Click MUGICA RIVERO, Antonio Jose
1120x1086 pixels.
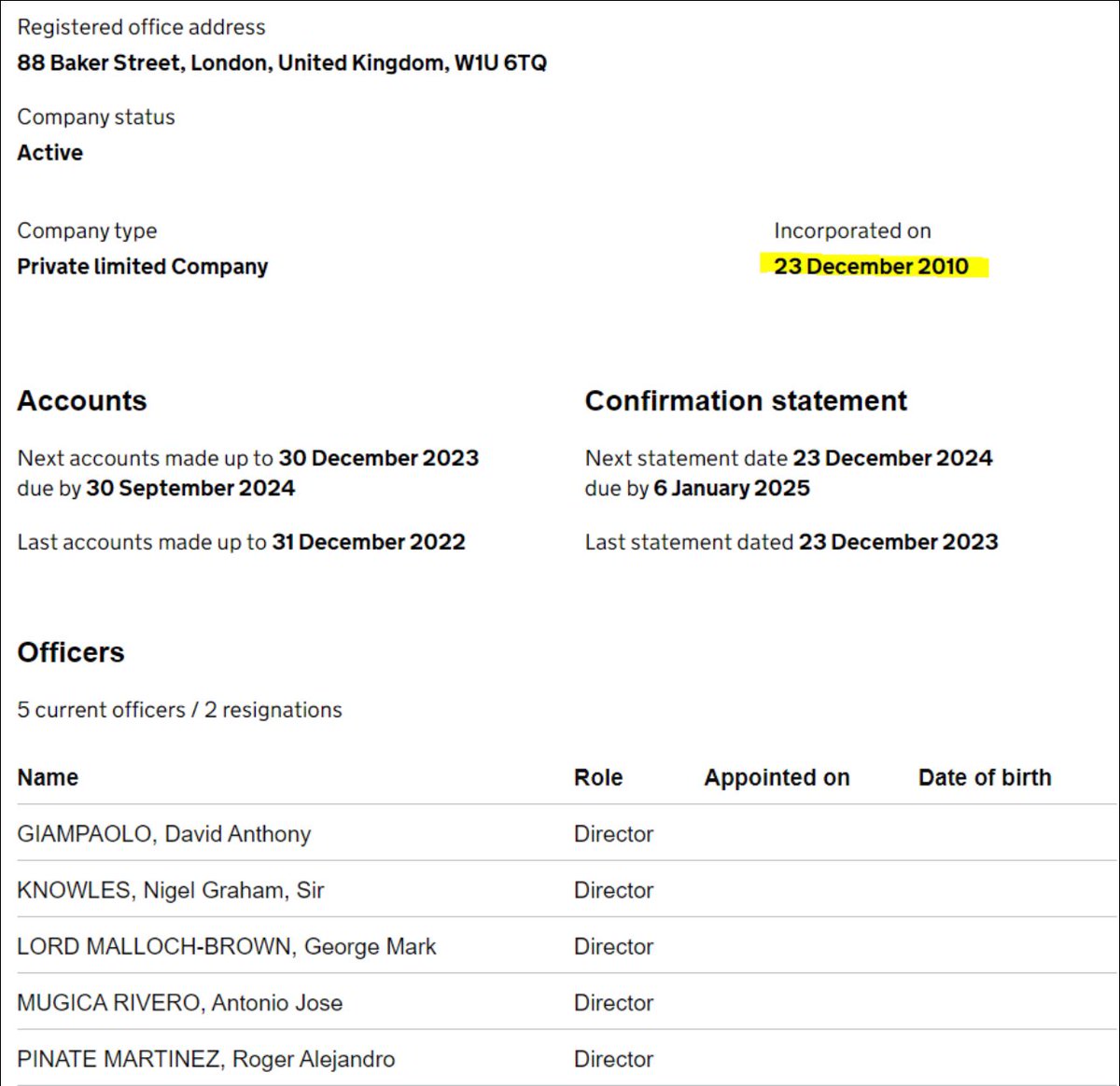coord(179,1003)
